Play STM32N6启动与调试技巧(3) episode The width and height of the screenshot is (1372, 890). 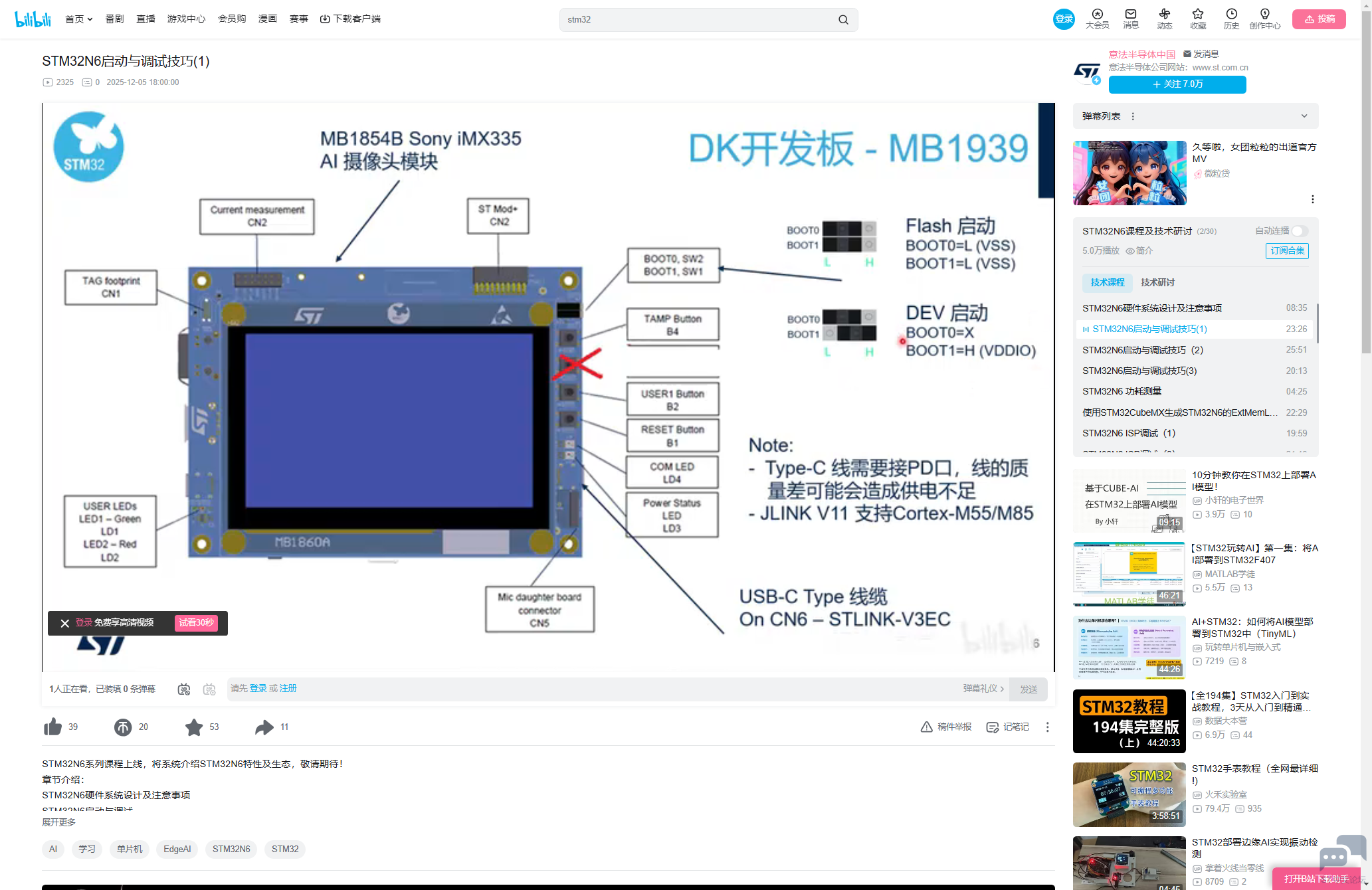tap(1195, 371)
